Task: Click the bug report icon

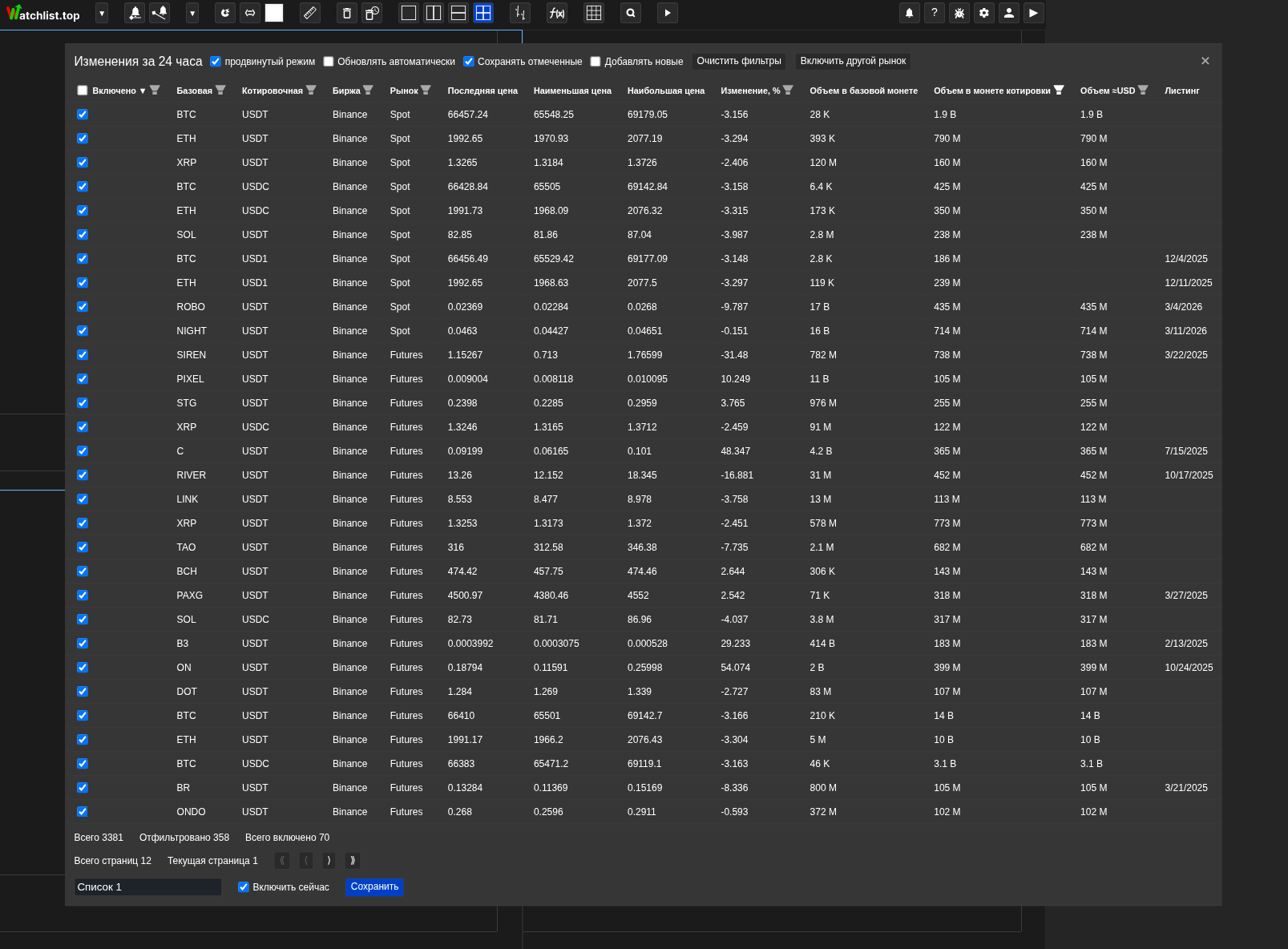Action: 959,13
